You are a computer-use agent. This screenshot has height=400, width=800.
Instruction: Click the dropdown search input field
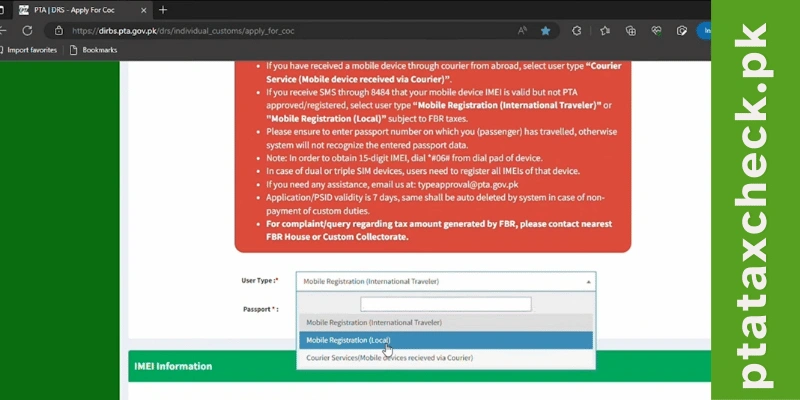[446, 304]
